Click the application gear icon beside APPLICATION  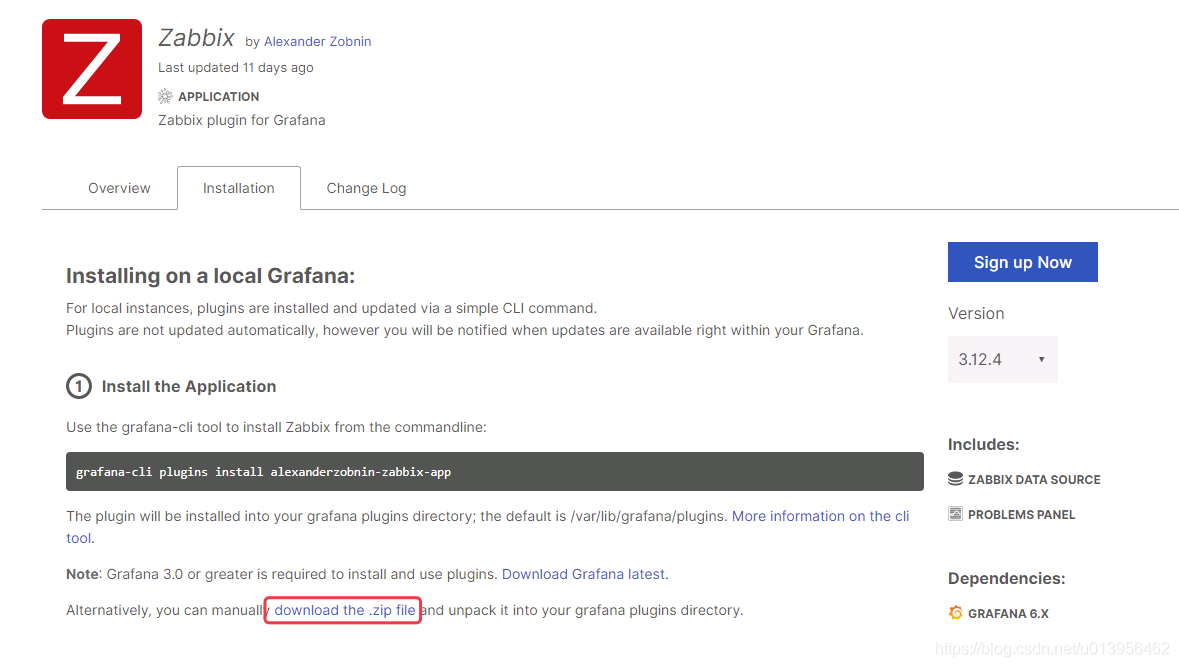click(165, 96)
